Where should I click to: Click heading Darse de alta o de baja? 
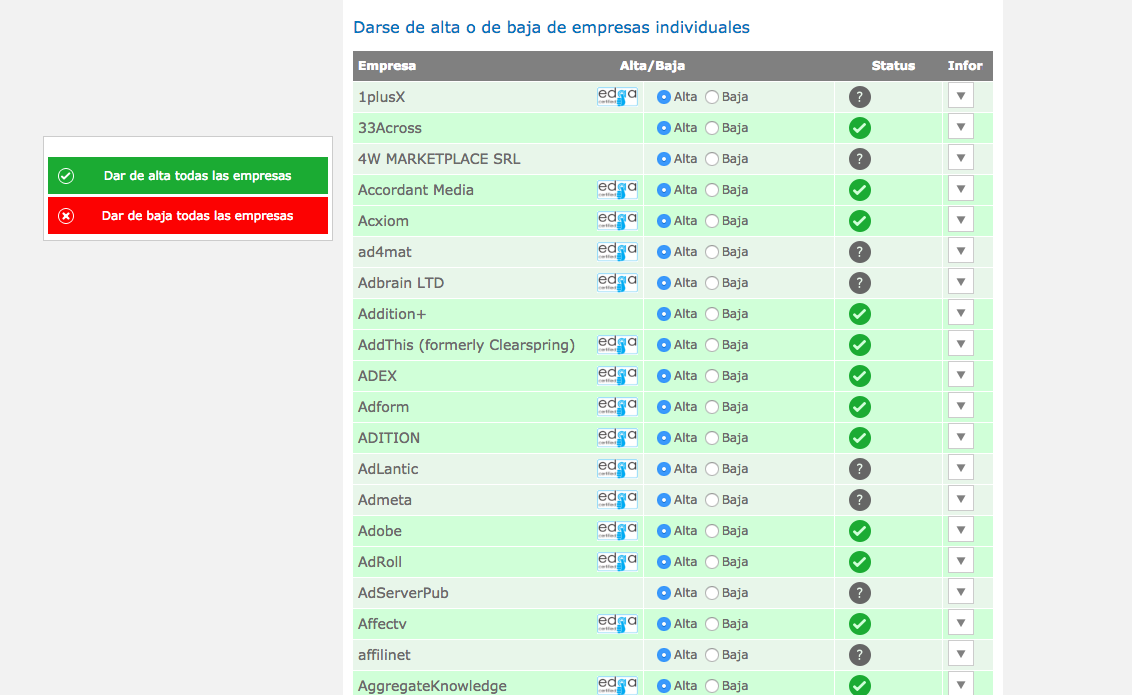point(551,27)
